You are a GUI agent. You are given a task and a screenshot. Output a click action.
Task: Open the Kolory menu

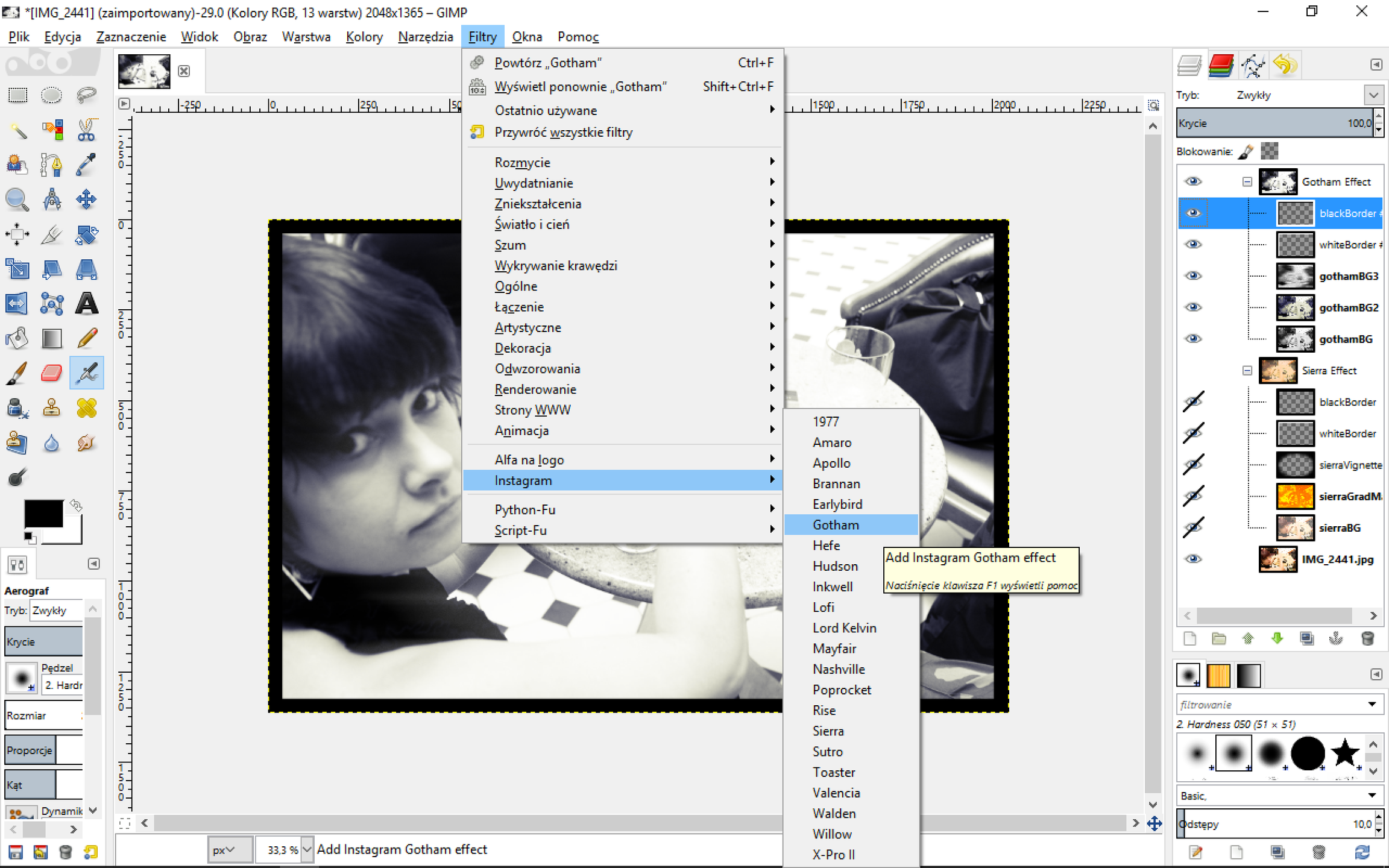click(x=364, y=37)
